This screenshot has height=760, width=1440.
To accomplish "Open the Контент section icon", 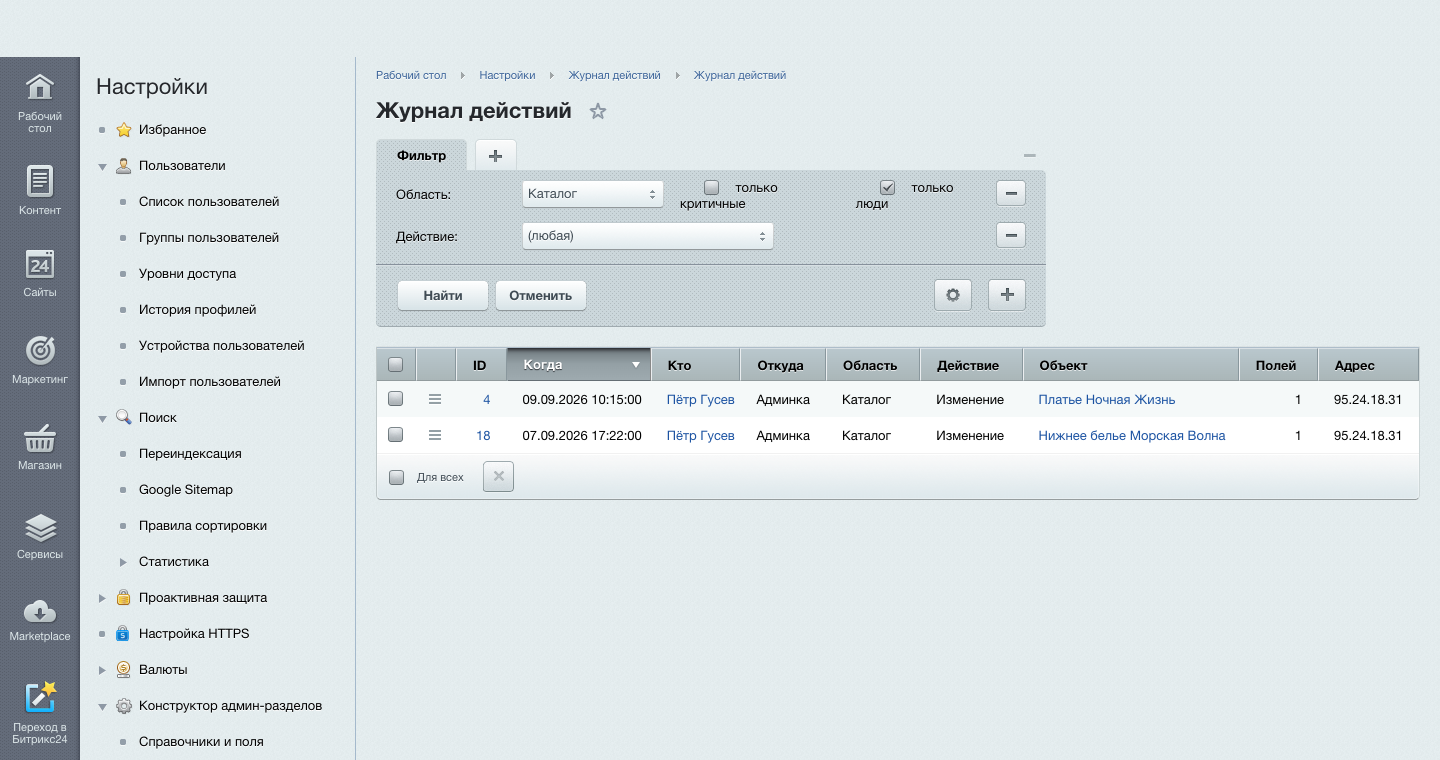I will (x=40, y=181).
